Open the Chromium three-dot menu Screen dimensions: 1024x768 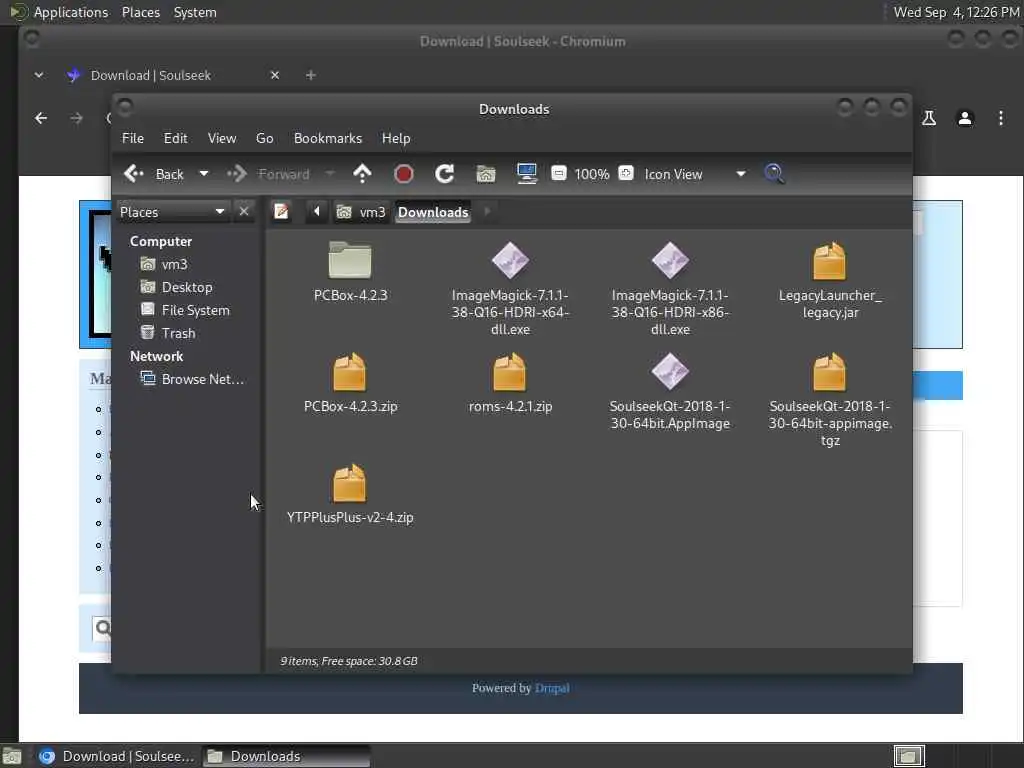[x=1000, y=118]
